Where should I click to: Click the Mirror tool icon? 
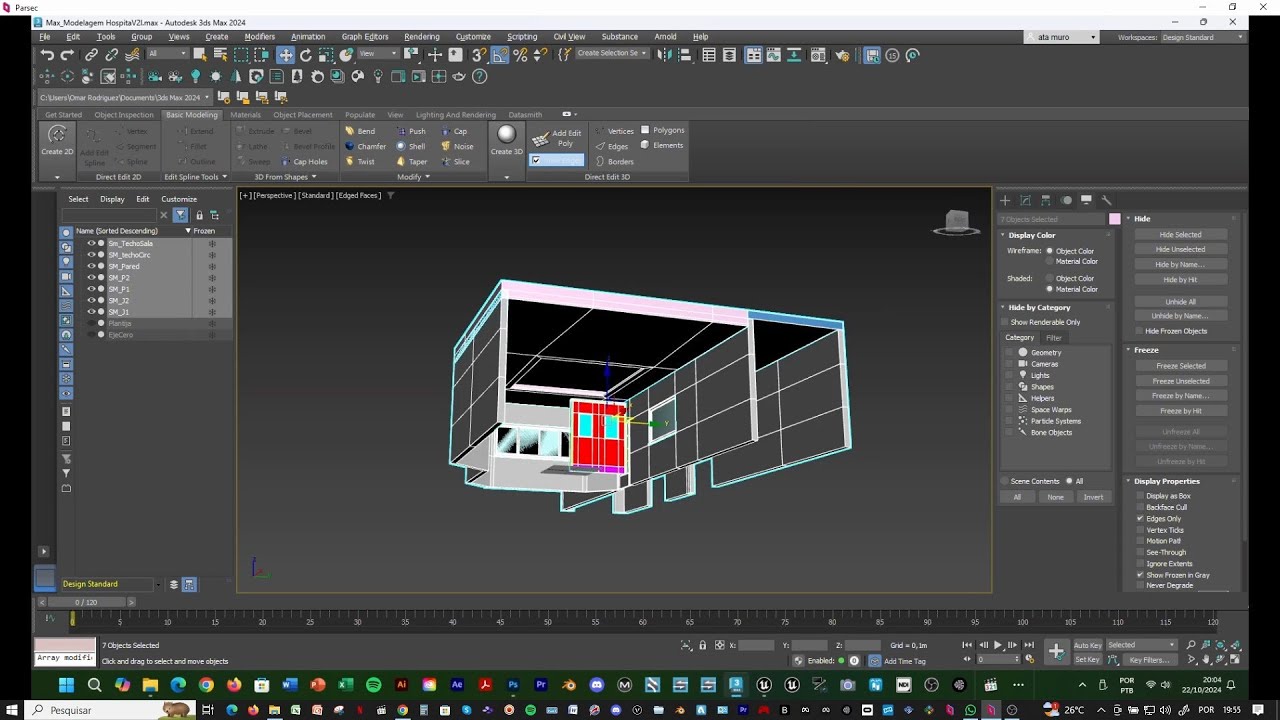coord(666,55)
